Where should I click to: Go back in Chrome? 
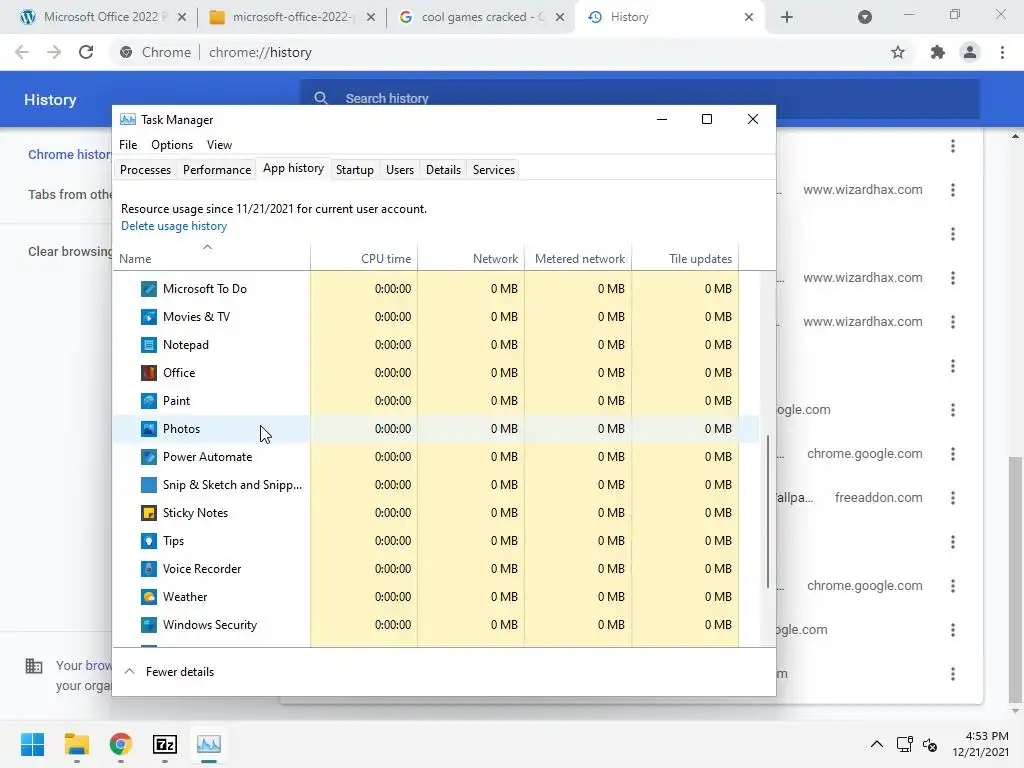[x=22, y=52]
